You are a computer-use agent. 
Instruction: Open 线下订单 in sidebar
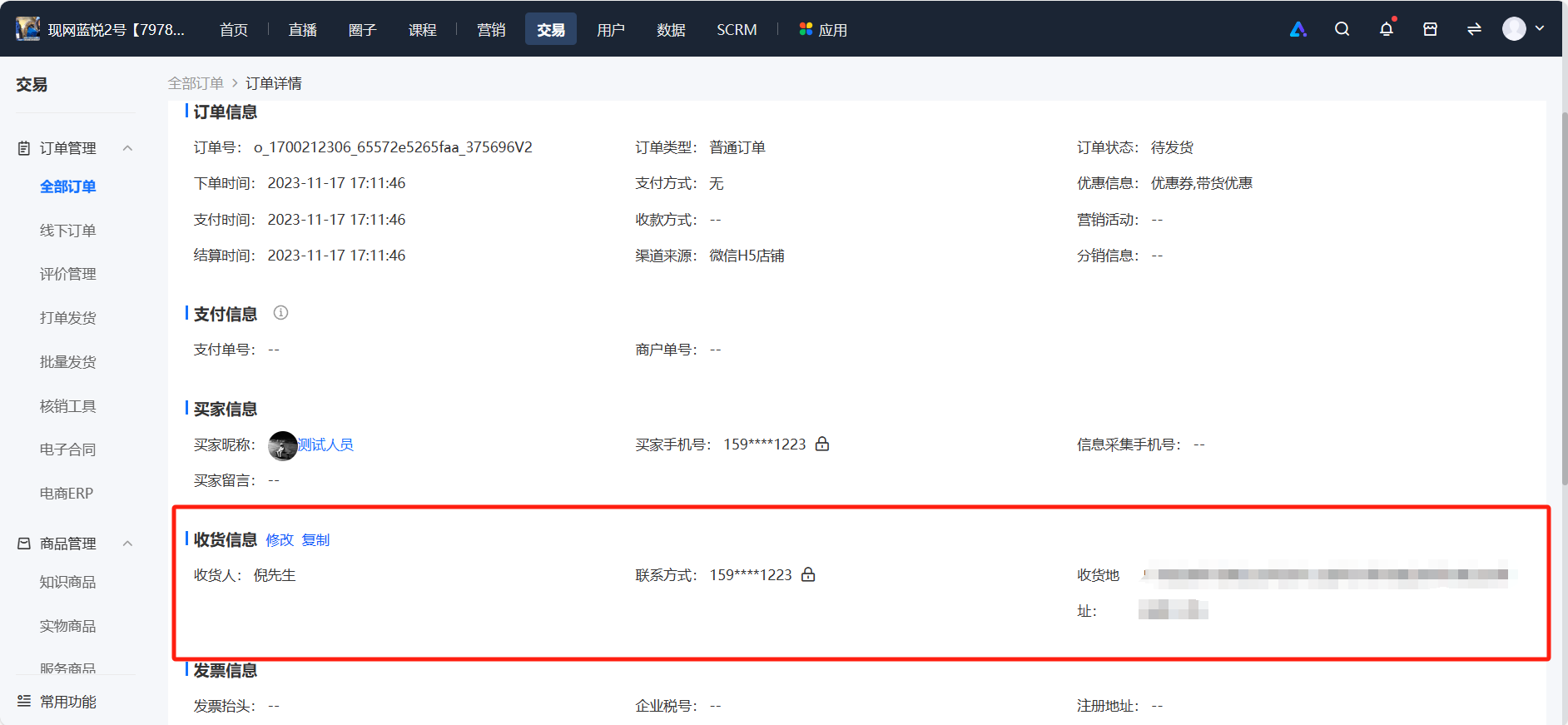68,231
